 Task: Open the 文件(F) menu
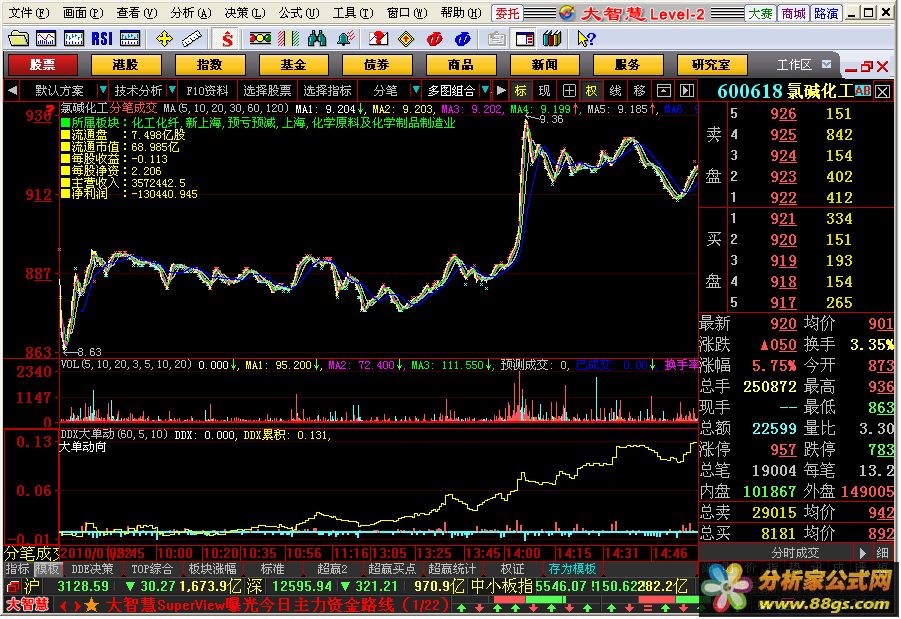tap(29, 13)
